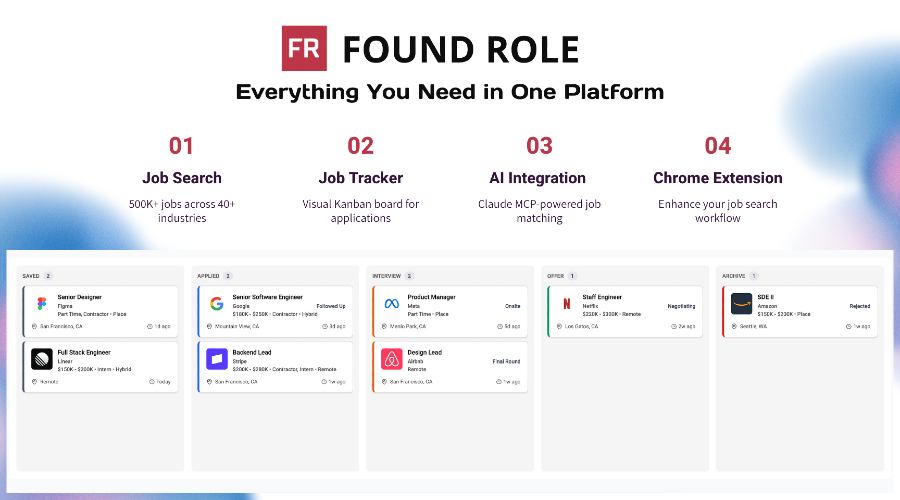This screenshot has height=500, width=900.
Task: Click the Rejected status on SDE II card
Action: 860,306
